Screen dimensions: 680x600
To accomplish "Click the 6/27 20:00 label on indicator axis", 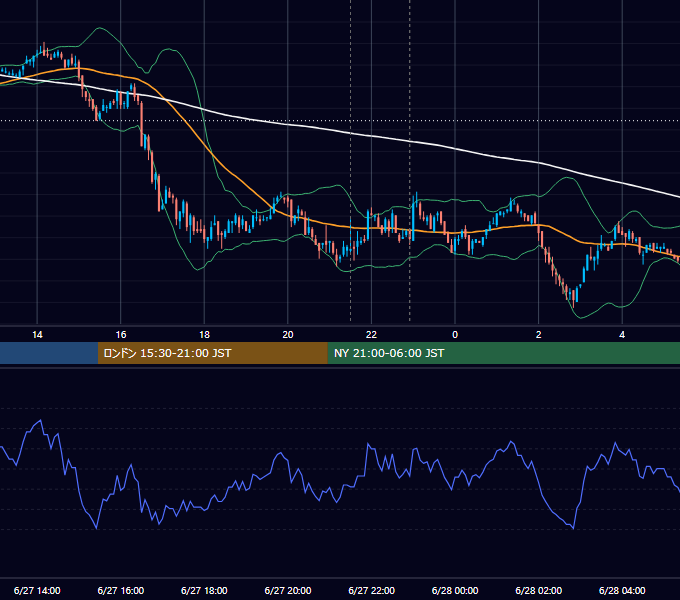I will coord(288,590).
